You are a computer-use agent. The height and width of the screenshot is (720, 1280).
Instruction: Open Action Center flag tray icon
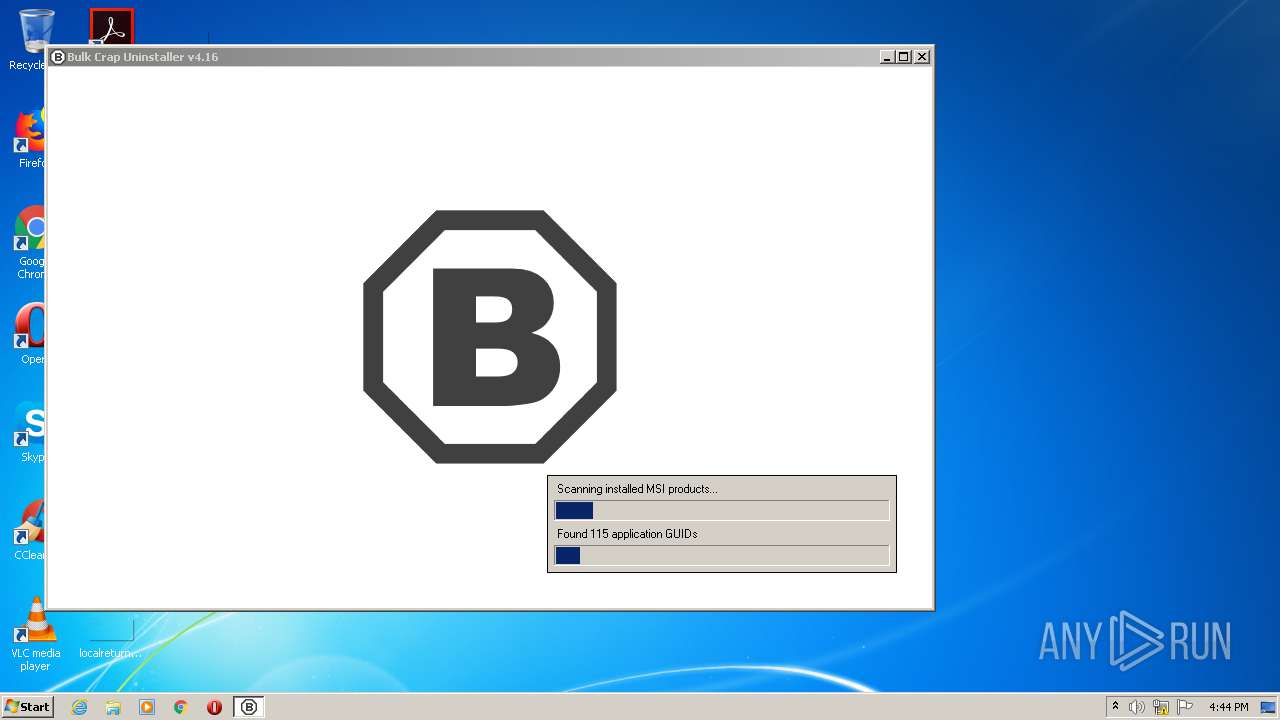(x=1185, y=707)
